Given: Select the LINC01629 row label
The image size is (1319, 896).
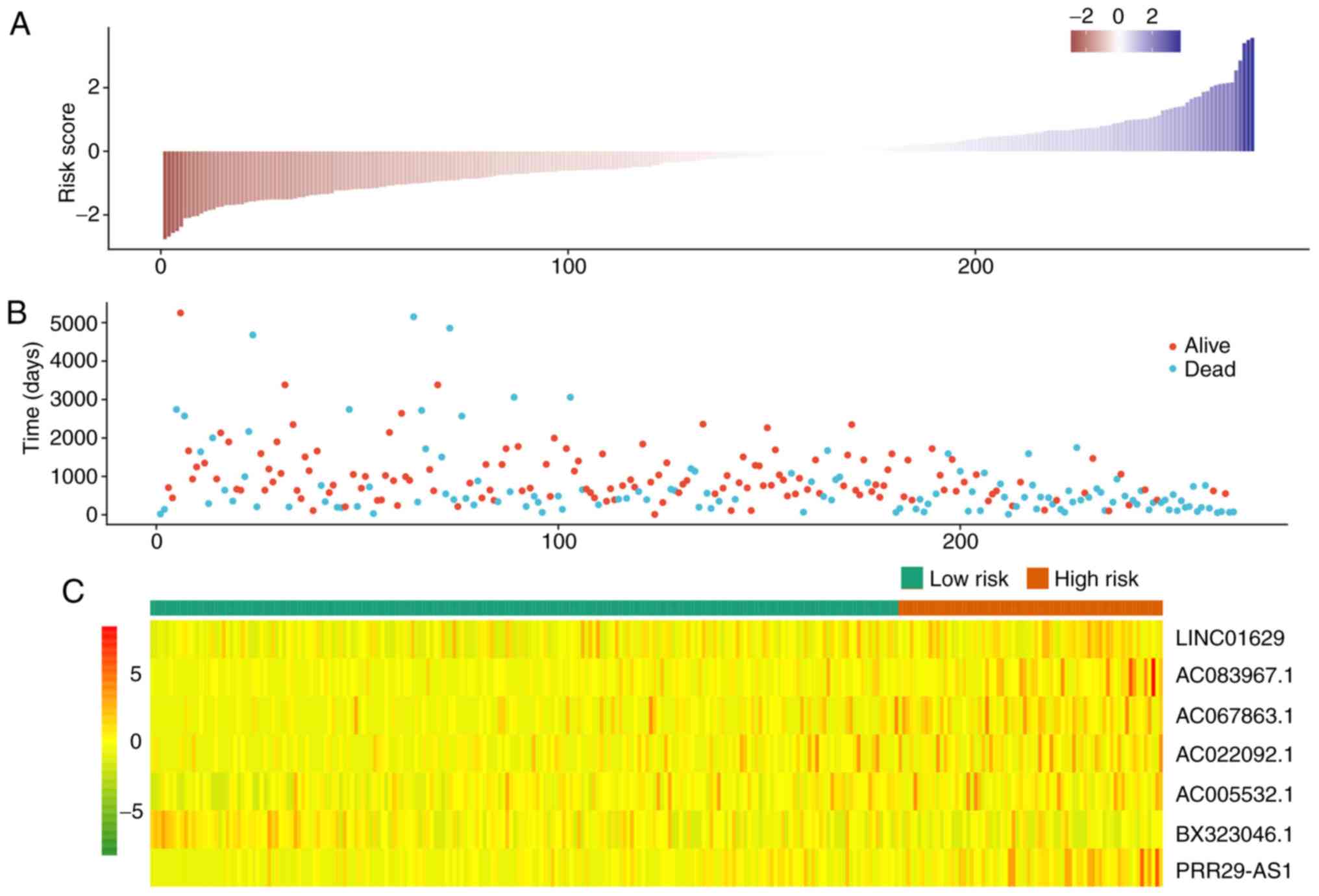Looking at the screenshot, I should (1229, 638).
